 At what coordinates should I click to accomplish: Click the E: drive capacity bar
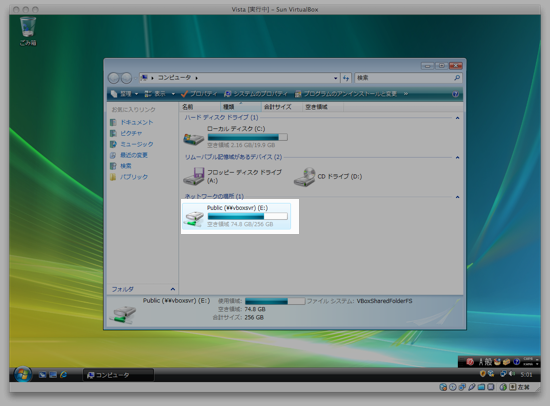tap(248, 216)
